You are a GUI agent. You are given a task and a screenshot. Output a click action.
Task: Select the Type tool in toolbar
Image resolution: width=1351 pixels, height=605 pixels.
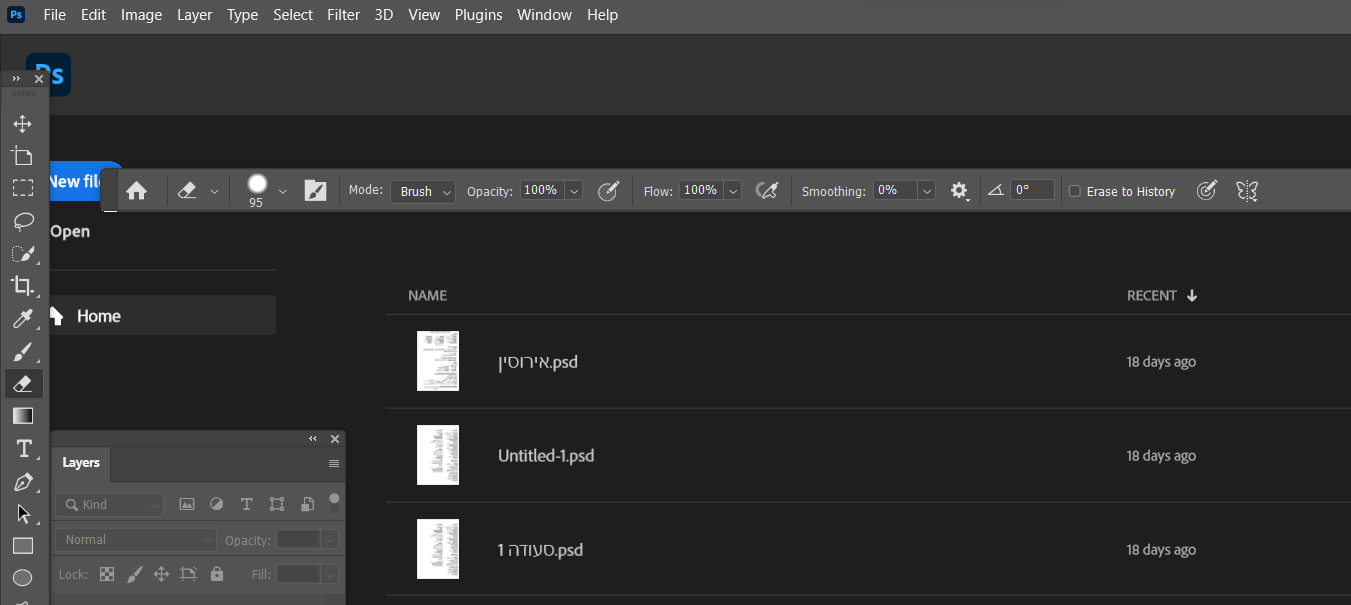pos(23,449)
